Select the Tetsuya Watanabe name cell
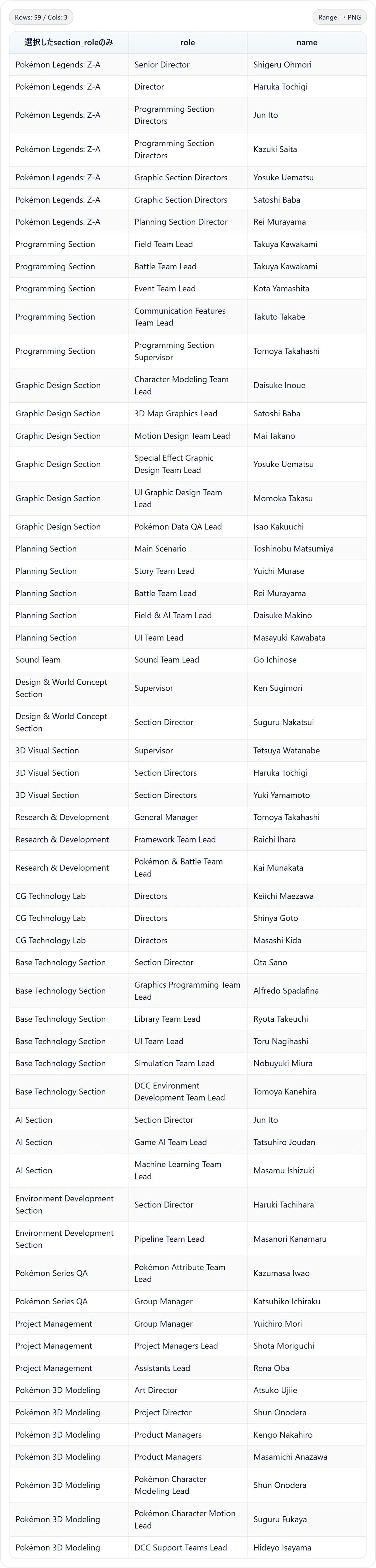Screen dimensions: 376x1568 tap(307, 751)
